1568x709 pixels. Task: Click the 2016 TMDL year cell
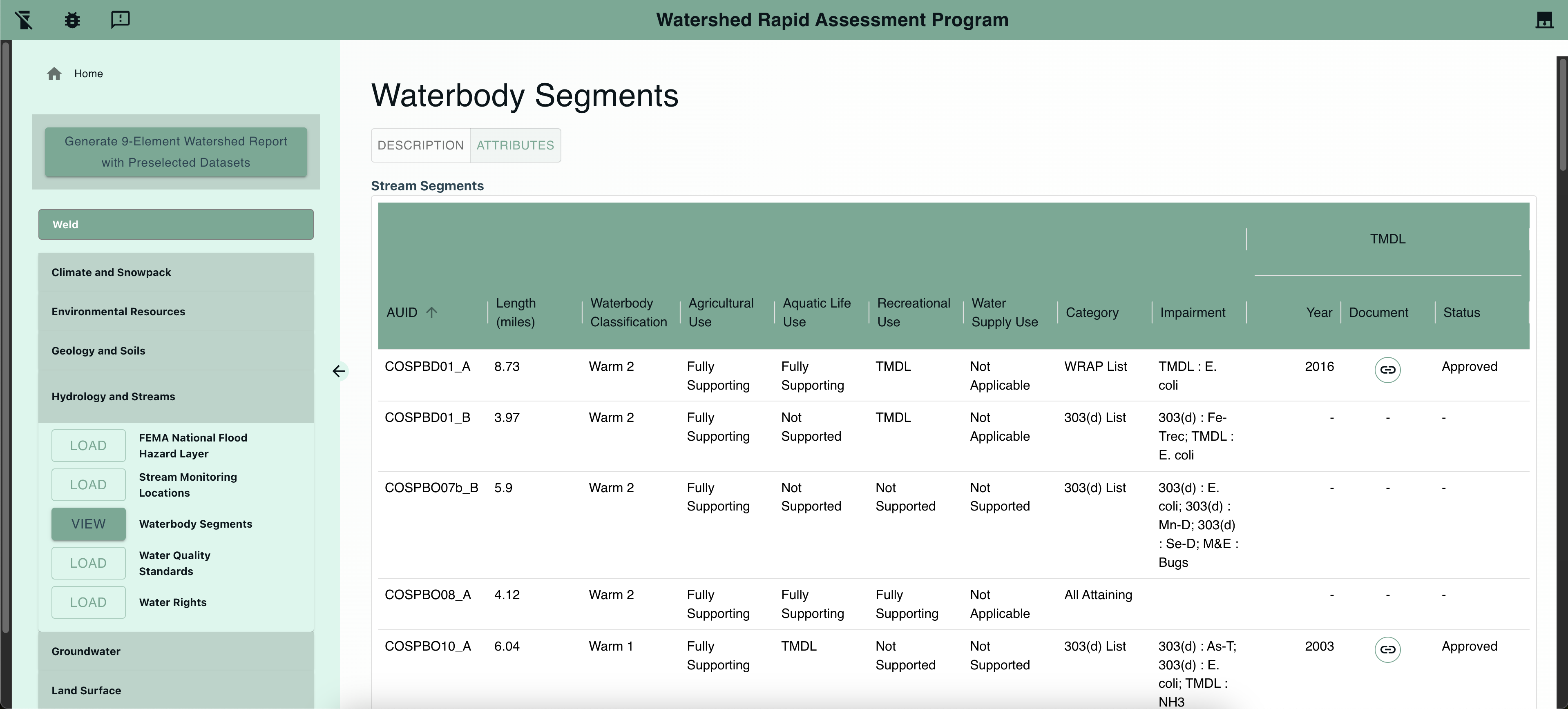[x=1319, y=366]
